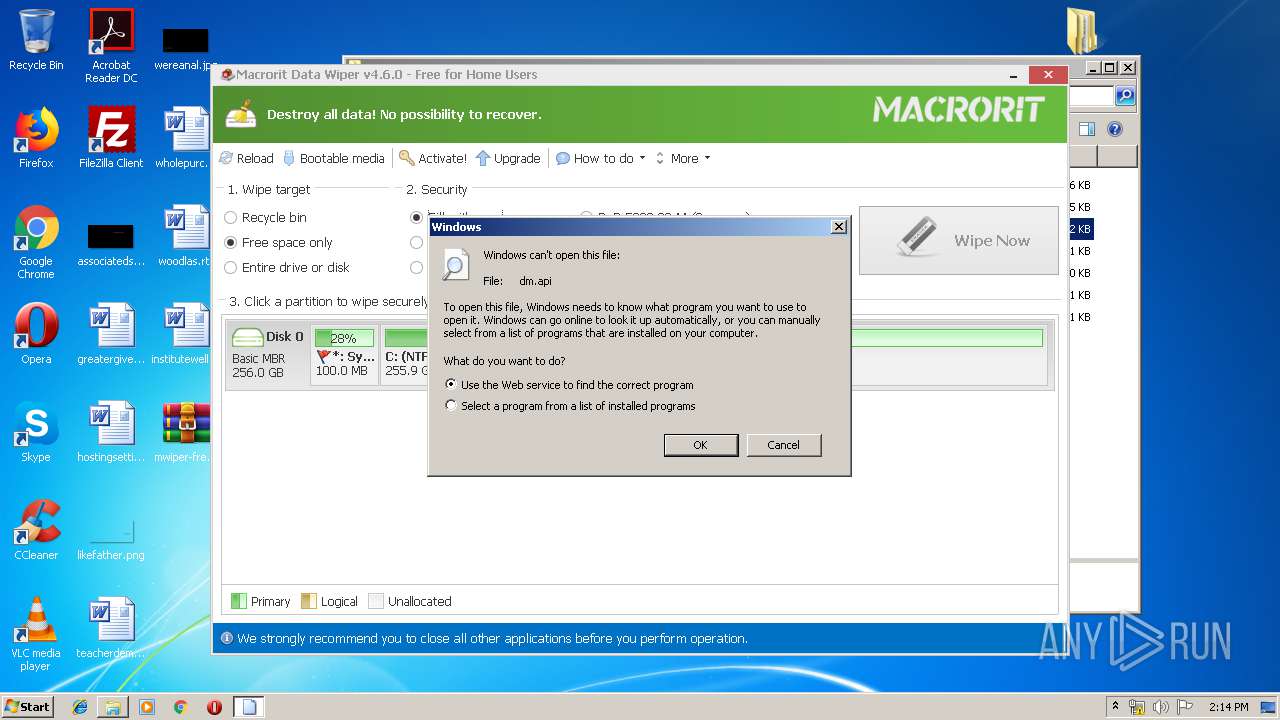
Task: Click the Reload toolbar icon
Action: click(x=226, y=158)
